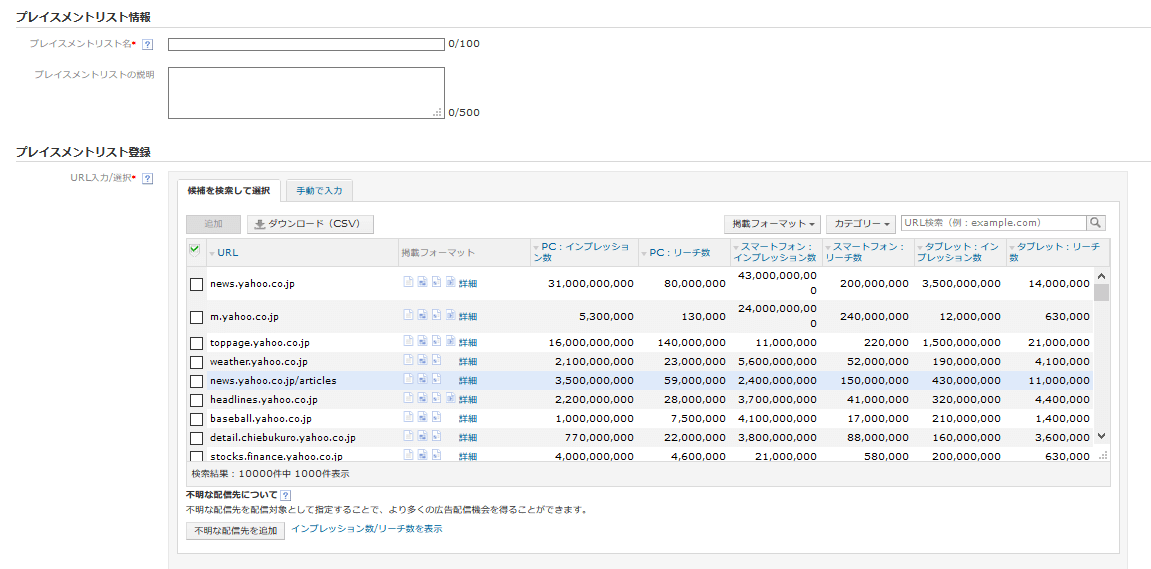The image size is (1151, 569).
Task: Open 詳細 link for baseball.yahoo.co.jp
Action: pyautogui.click(x=468, y=419)
